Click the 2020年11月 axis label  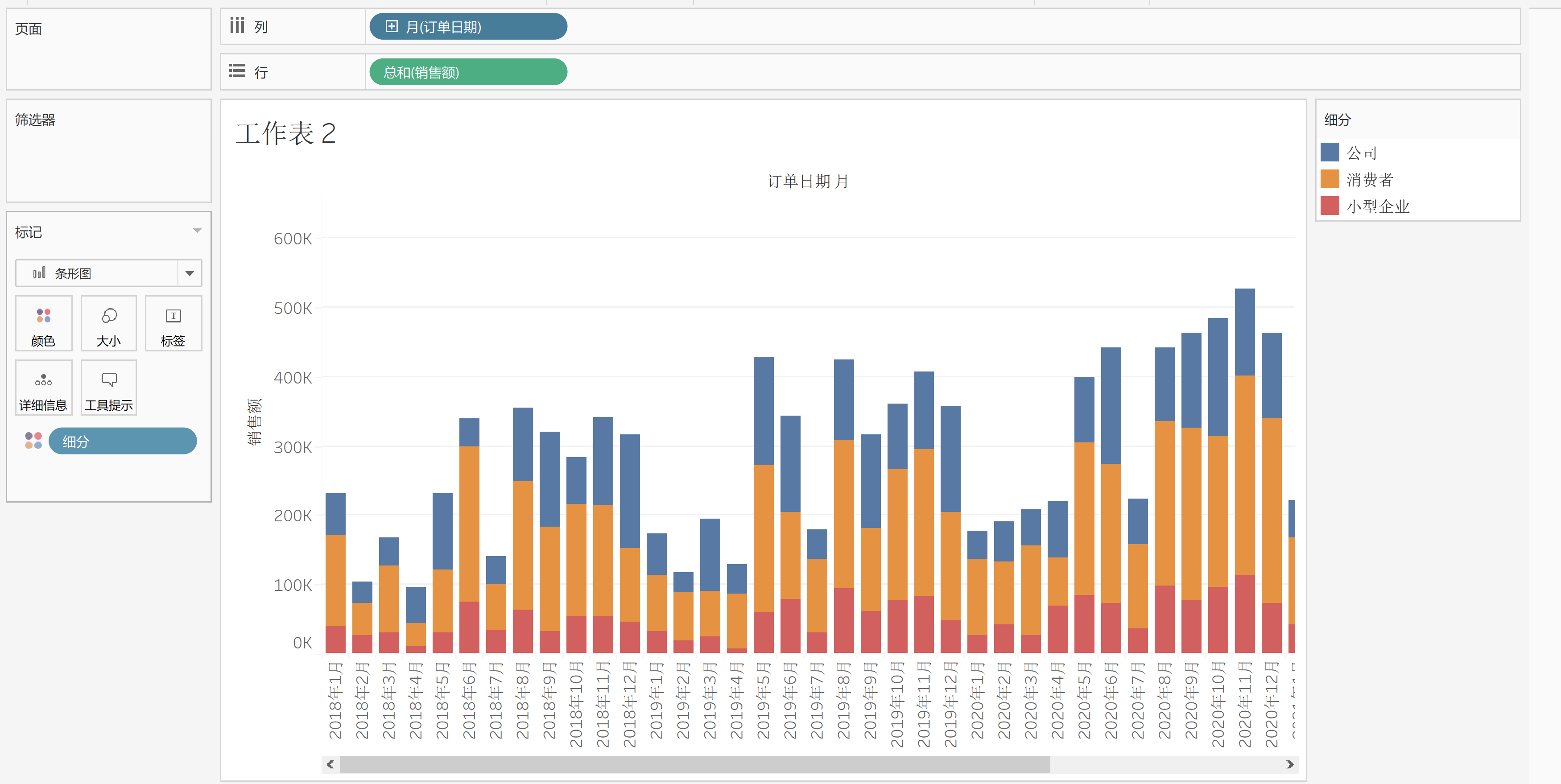pos(1245,704)
